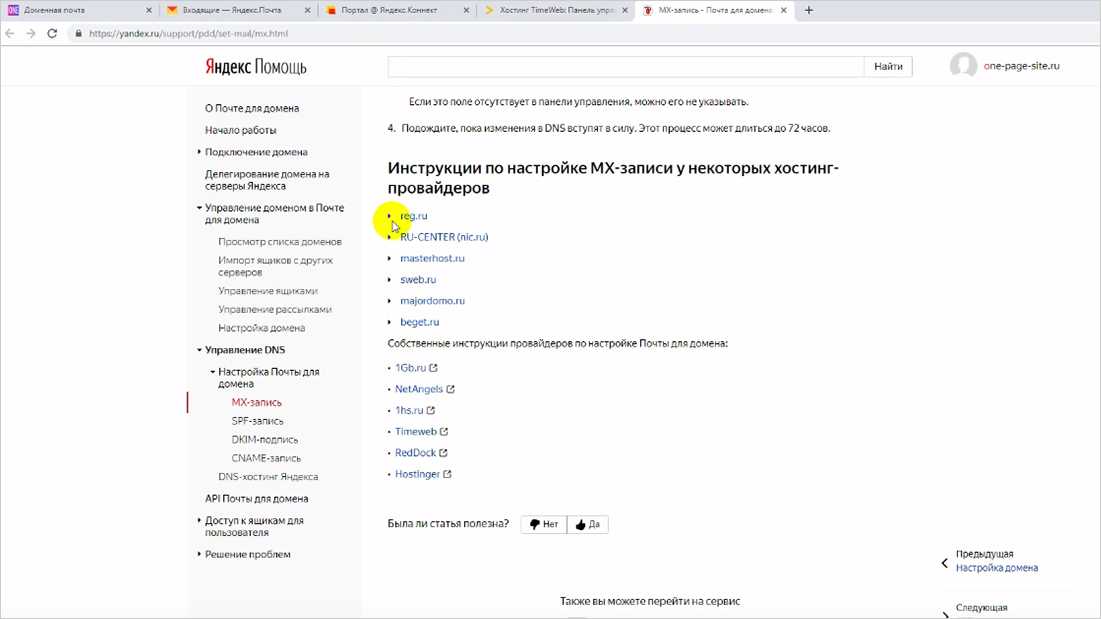This screenshot has width=1101, height=619.
Task: Click external link icon next to 1hs.ru
Action: click(x=430, y=410)
